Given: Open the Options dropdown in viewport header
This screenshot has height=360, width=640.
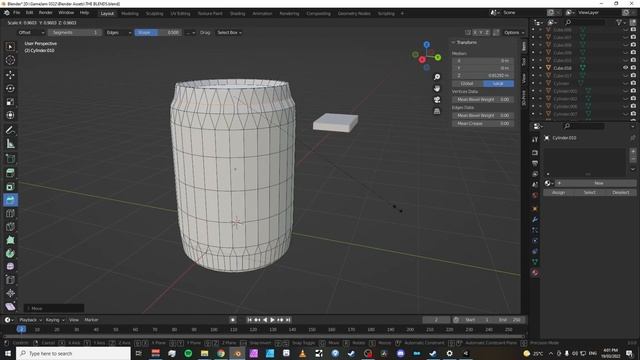Looking at the screenshot, I should point(514,32).
